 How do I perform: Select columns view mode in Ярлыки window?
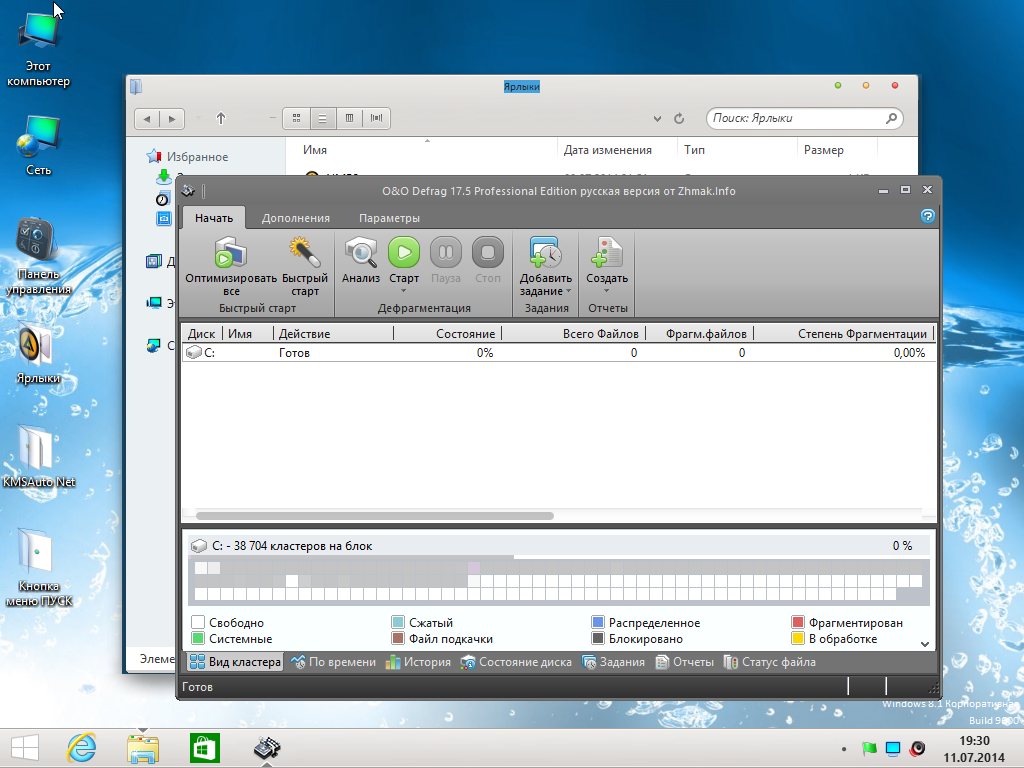point(349,118)
